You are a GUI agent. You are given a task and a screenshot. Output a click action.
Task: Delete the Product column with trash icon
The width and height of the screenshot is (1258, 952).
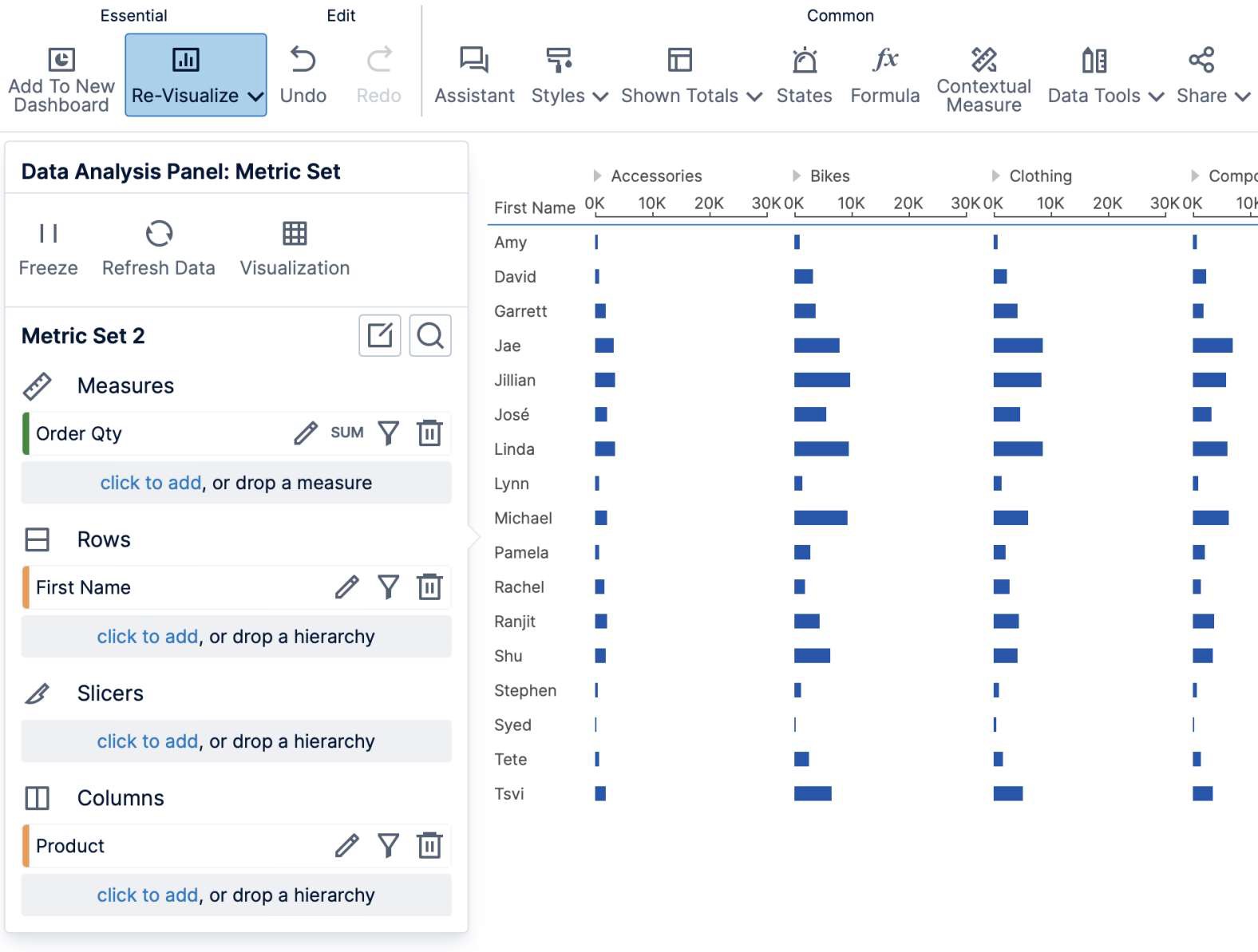coord(430,845)
